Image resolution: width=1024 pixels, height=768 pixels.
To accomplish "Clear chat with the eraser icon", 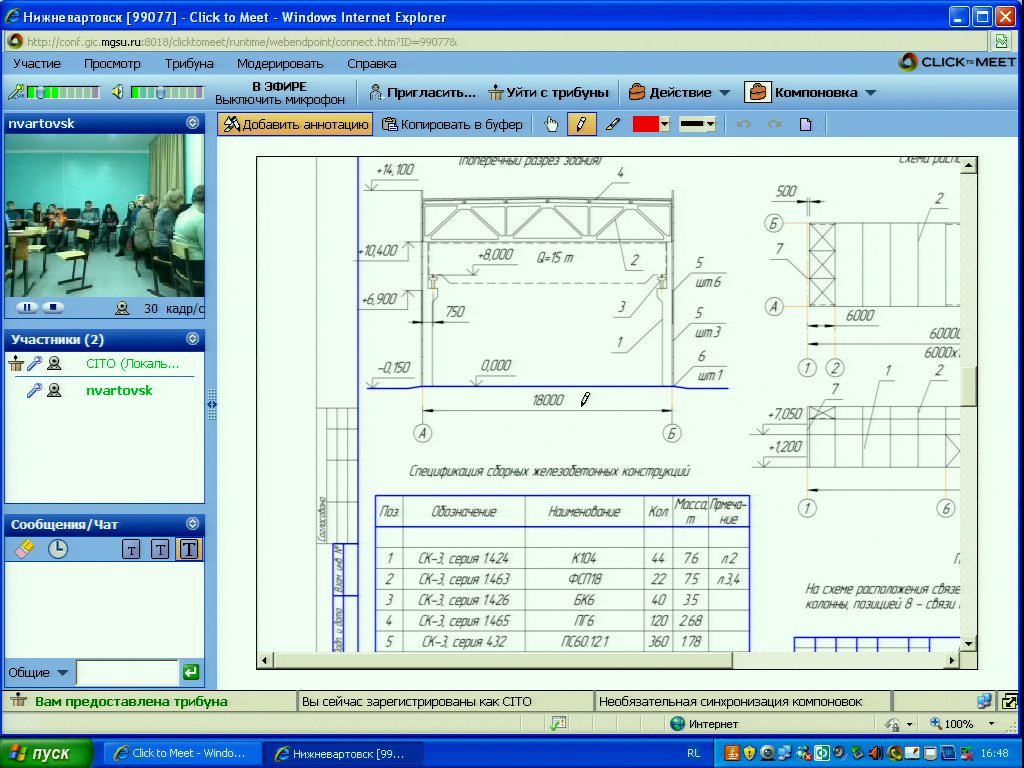I will [24, 549].
